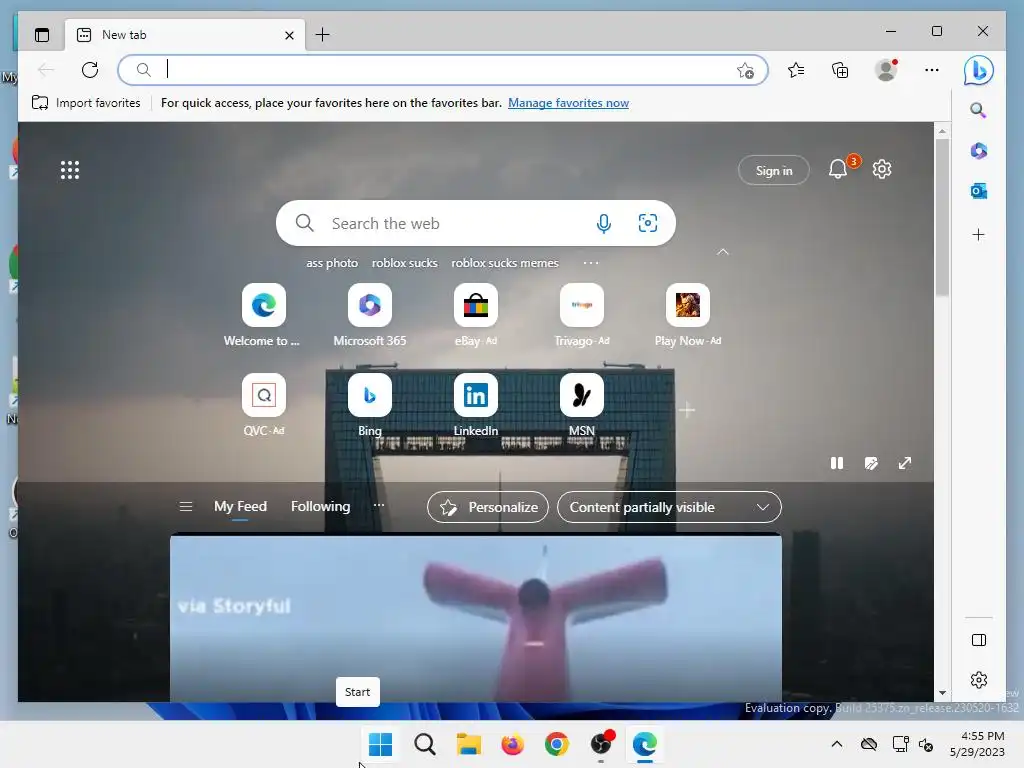Open taskbar Search icon
Viewport: 1024px width, 768px height.
pyautogui.click(x=424, y=744)
